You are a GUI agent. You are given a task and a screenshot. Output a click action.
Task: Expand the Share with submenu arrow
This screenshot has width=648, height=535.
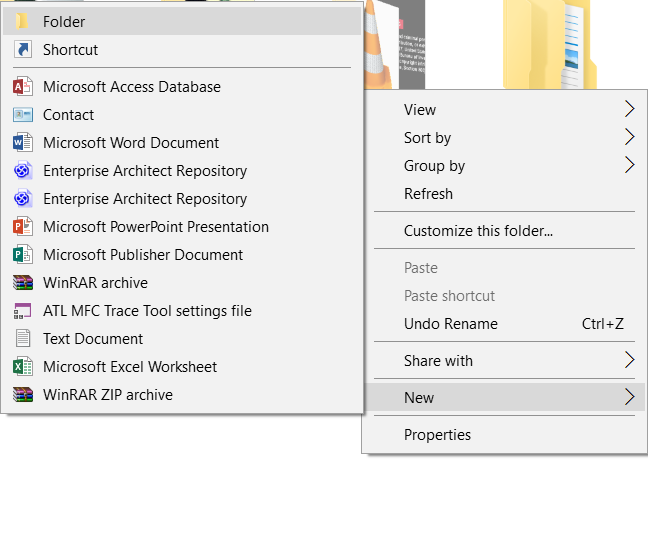tap(629, 360)
